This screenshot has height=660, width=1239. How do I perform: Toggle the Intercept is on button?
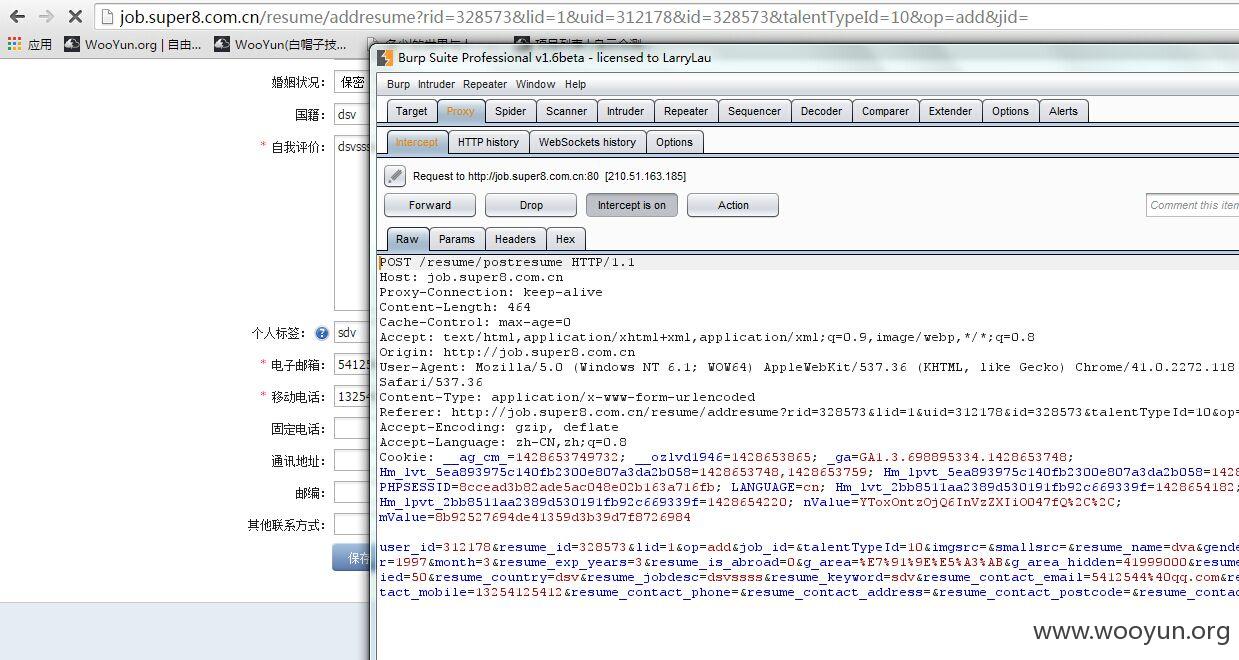tap(631, 205)
